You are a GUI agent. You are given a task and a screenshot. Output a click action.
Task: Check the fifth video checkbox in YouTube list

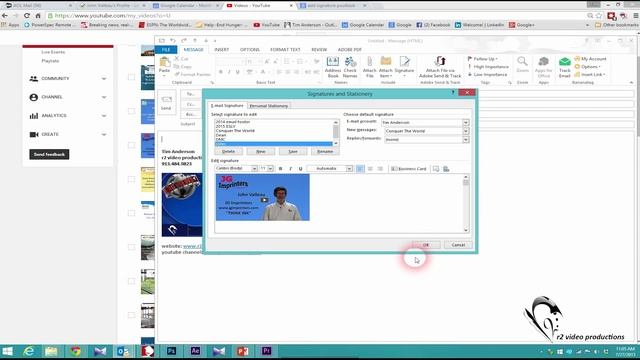coord(131,213)
